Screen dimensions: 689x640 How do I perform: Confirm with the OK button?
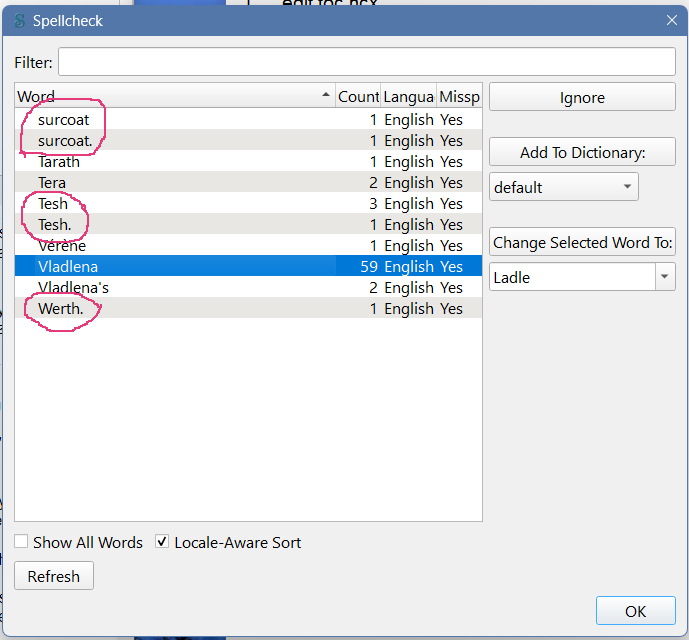click(x=635, y=611)
